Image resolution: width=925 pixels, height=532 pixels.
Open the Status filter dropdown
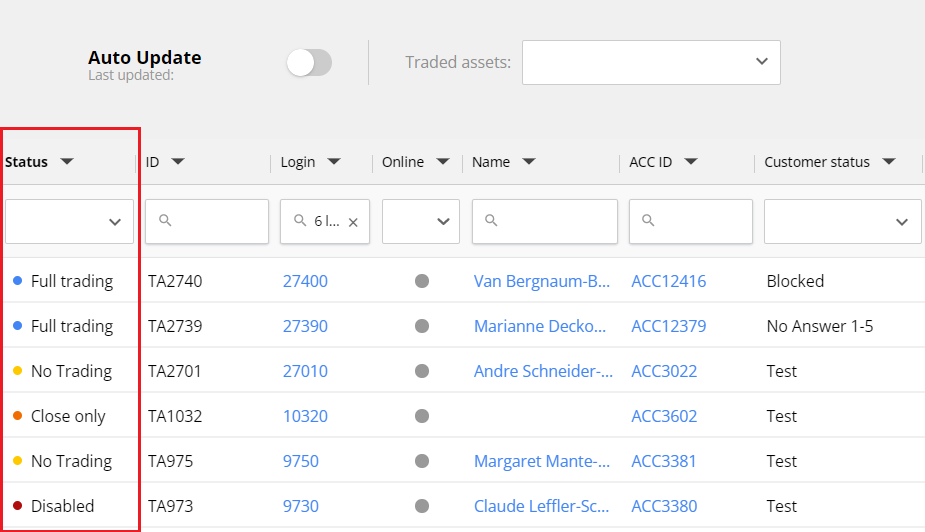pos(69,222)
